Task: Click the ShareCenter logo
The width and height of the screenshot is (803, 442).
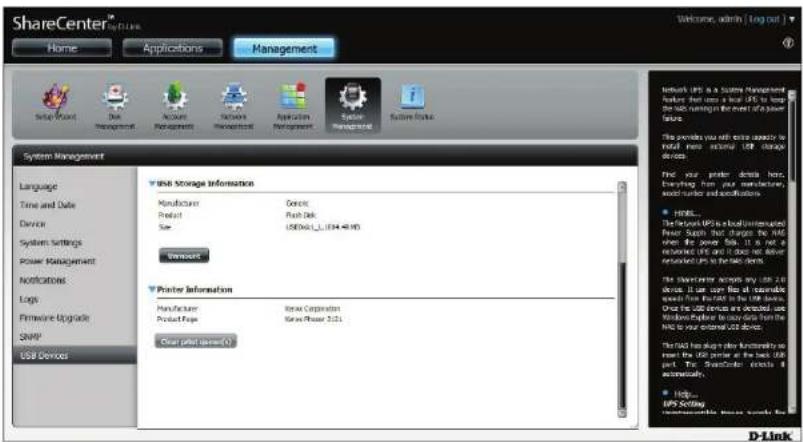Action: [x=77, y=23]
